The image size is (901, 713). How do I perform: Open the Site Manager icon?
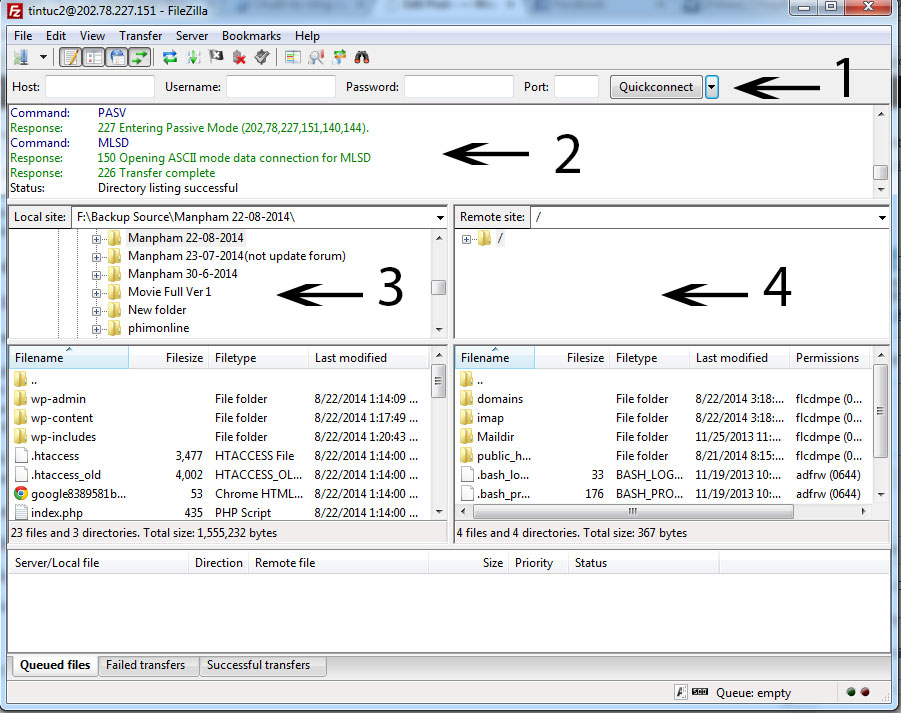(x=22, y=57)
